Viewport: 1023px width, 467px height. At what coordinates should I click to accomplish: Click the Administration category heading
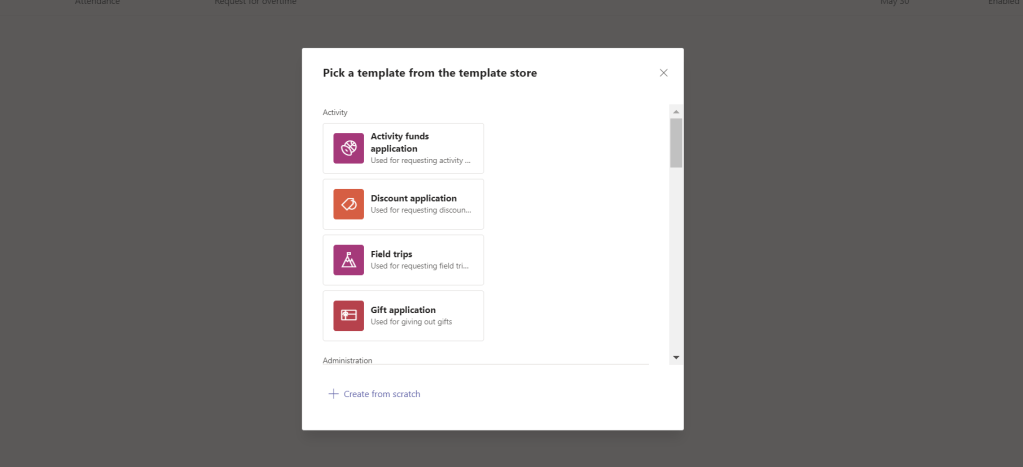tap(347, 360)
